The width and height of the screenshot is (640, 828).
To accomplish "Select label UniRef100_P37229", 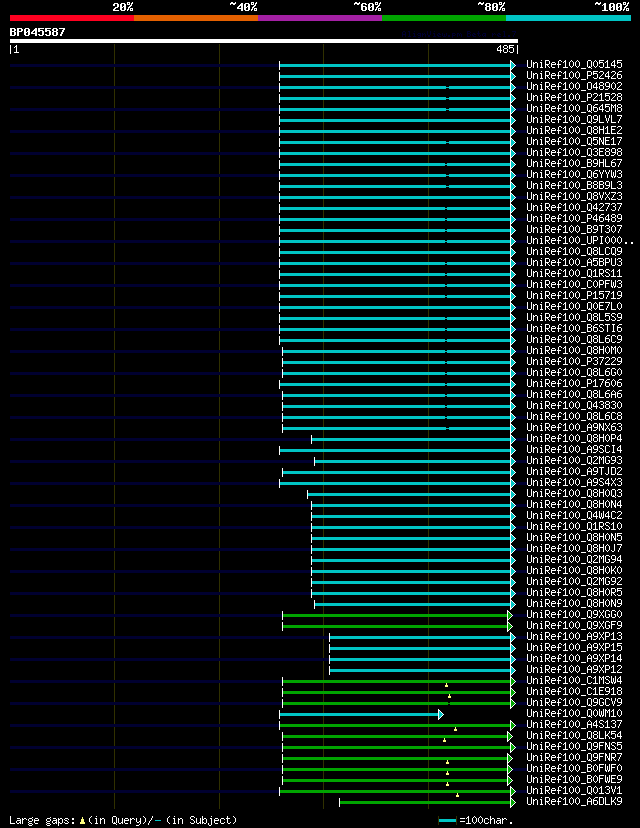I will coord(574,361).
